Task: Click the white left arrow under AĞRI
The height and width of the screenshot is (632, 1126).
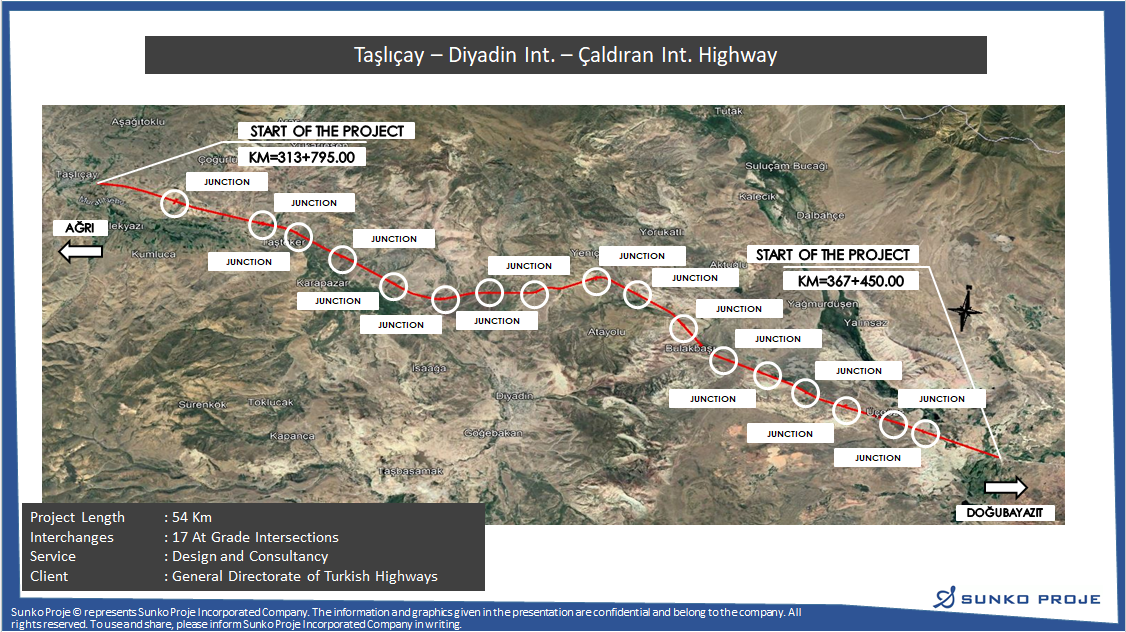Action: pyautogui.click(x=81, y=252)
